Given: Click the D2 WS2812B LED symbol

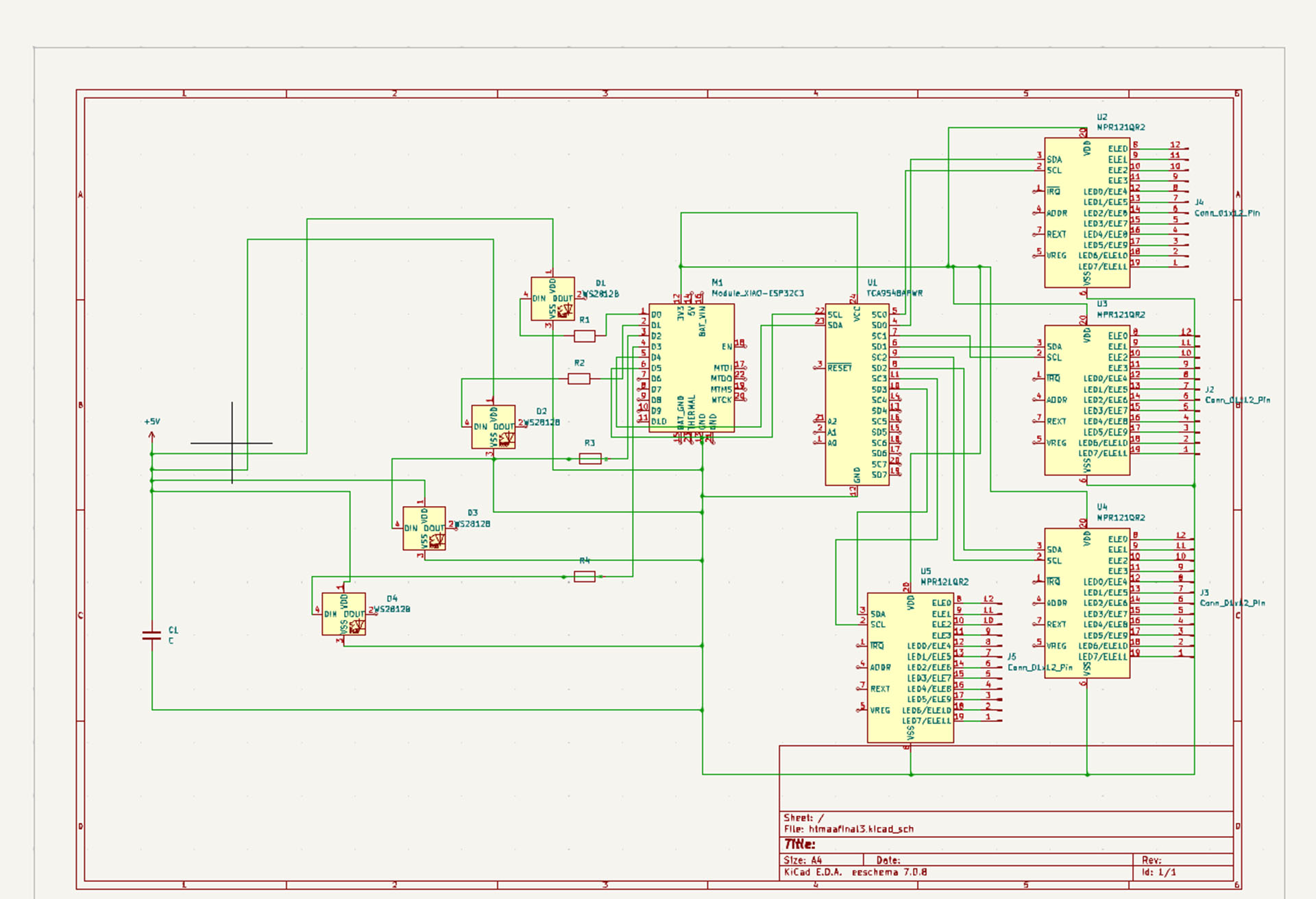Looking at the screenshot, I should pos(493,427).
